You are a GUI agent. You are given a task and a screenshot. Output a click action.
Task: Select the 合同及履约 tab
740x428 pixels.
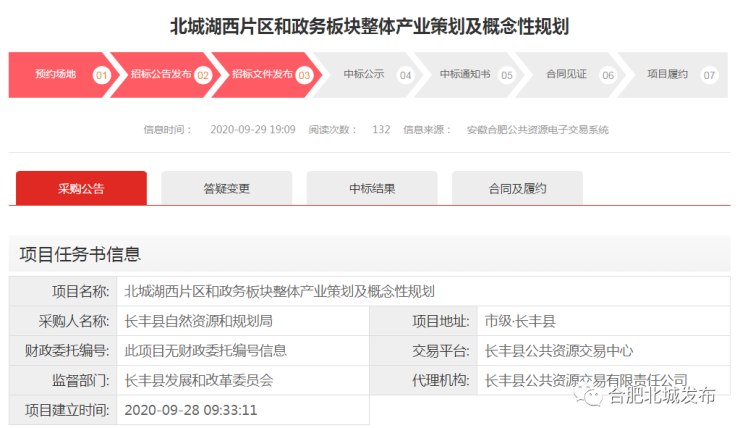(x=517, y=188)
